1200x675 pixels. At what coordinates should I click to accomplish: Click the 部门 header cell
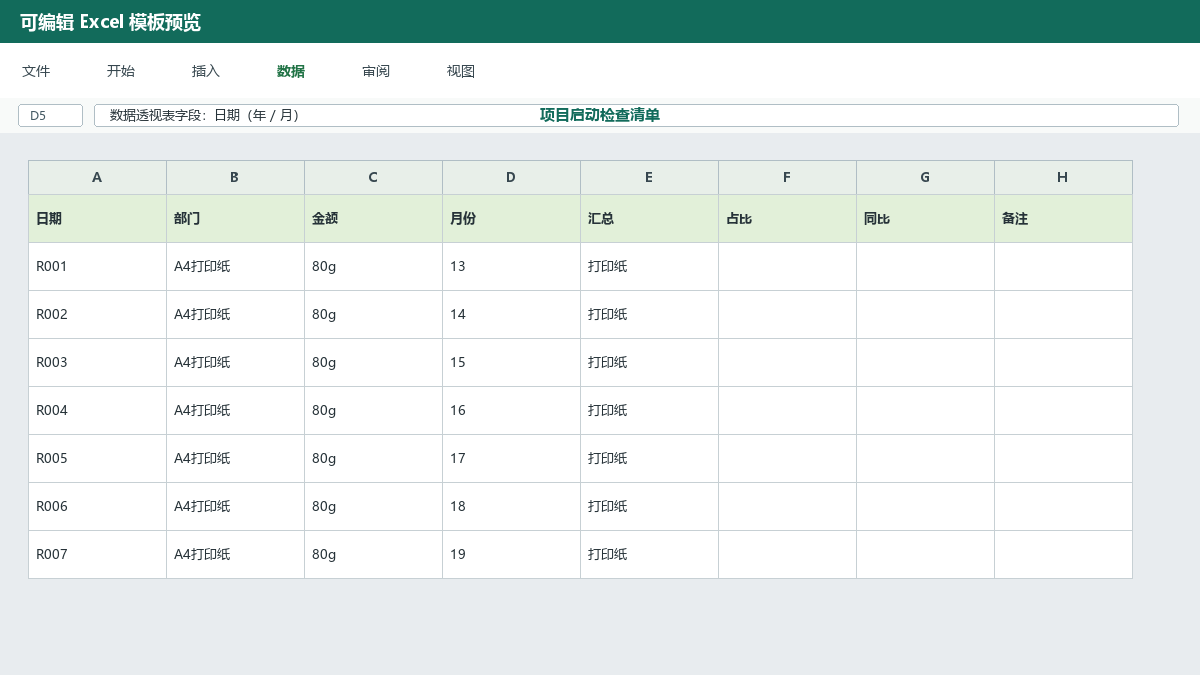tap(235, 218)
